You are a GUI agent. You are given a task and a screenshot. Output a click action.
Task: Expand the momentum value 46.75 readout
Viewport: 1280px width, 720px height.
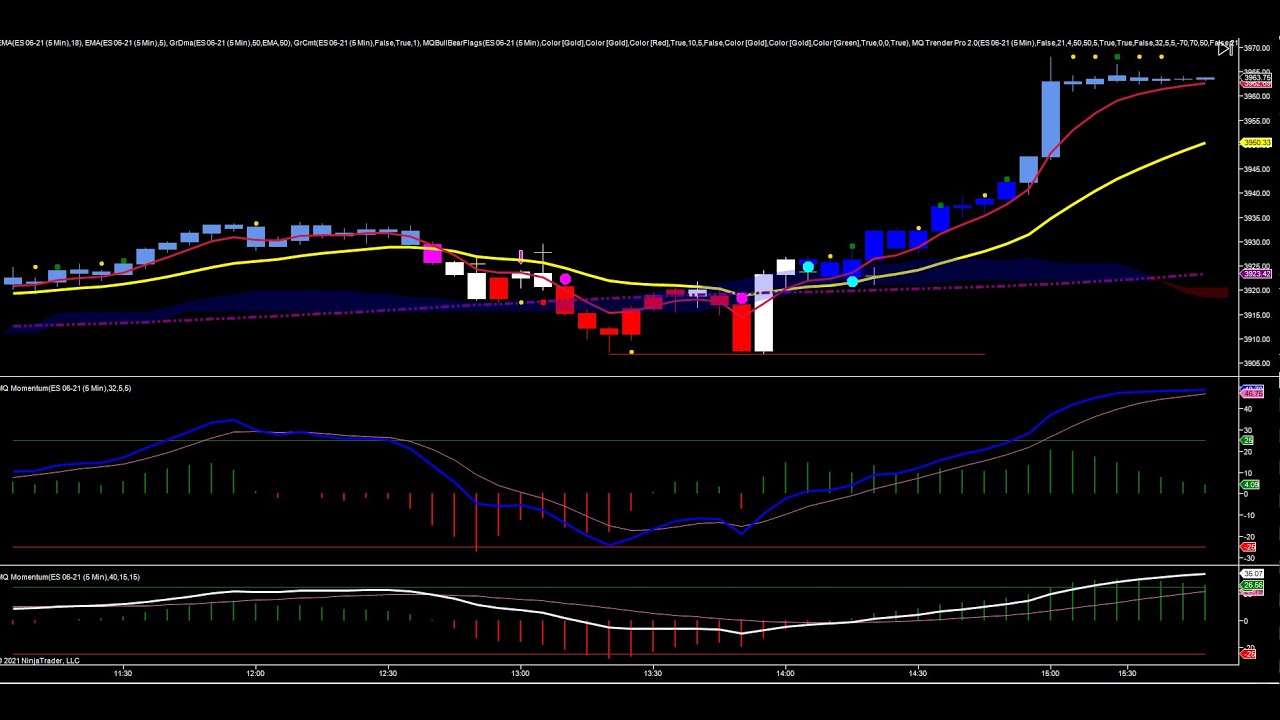click(x=1251, y=392)
